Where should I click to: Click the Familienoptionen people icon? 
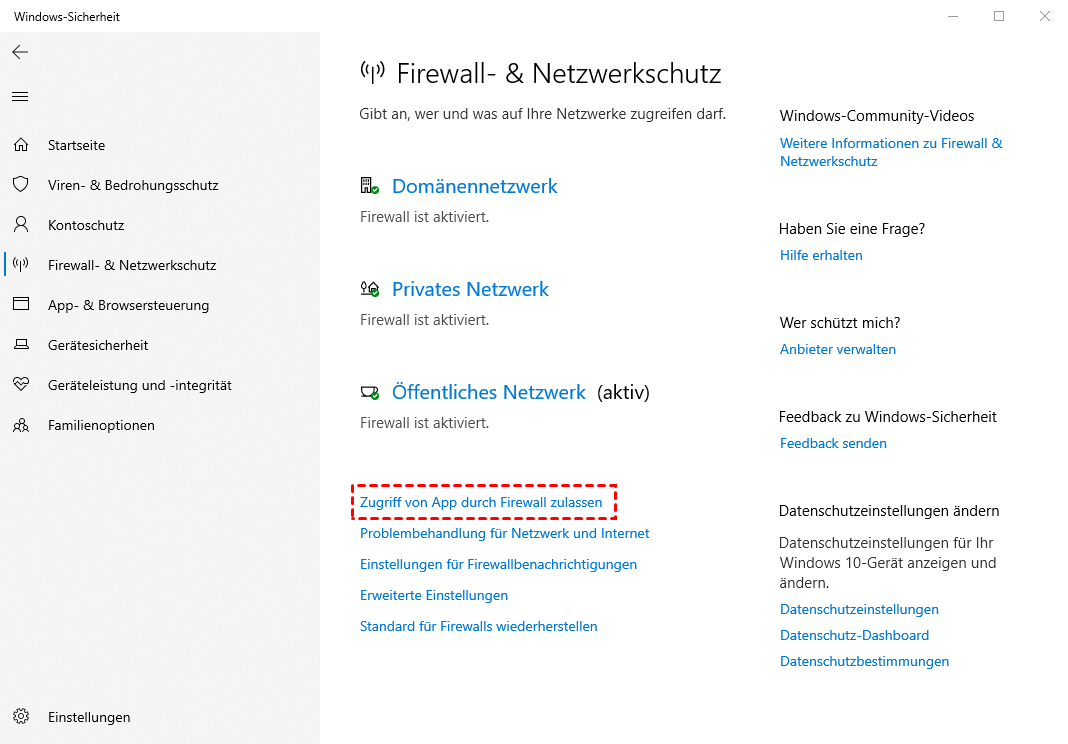[x=20, y=425]
